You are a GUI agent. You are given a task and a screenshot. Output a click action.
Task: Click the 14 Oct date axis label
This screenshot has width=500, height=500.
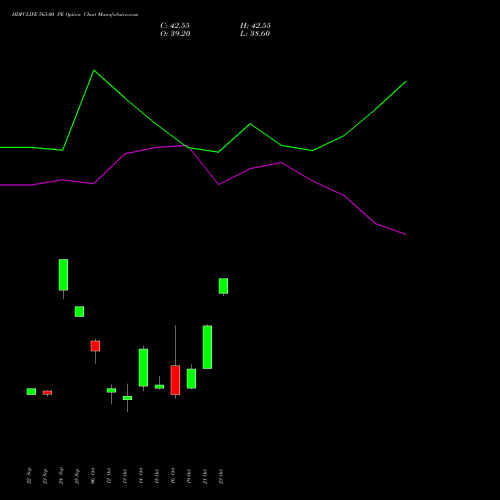click(141, 476)
